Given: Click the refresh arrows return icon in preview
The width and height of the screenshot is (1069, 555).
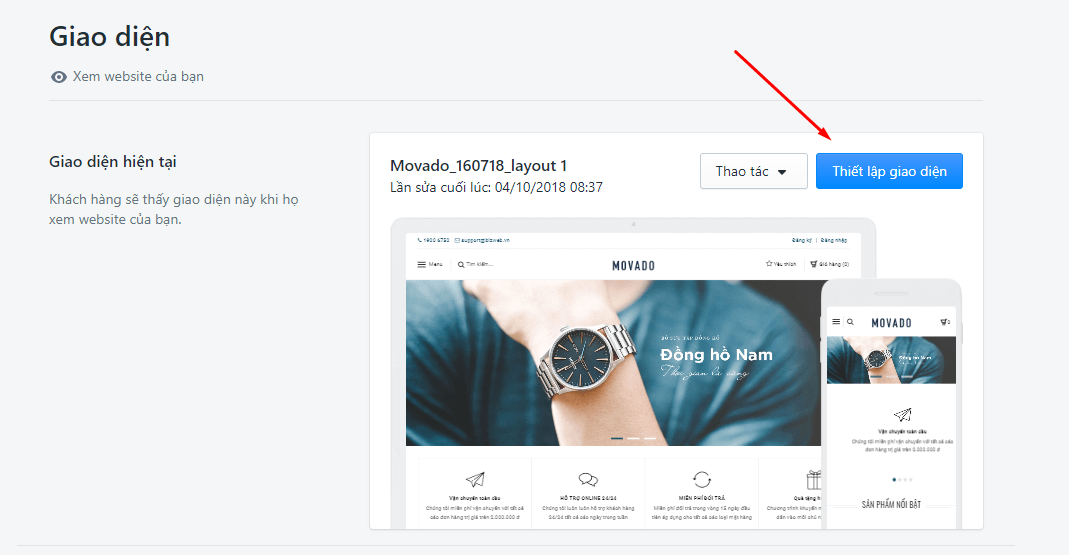Looking at the screenshot, I should [702, 479].
